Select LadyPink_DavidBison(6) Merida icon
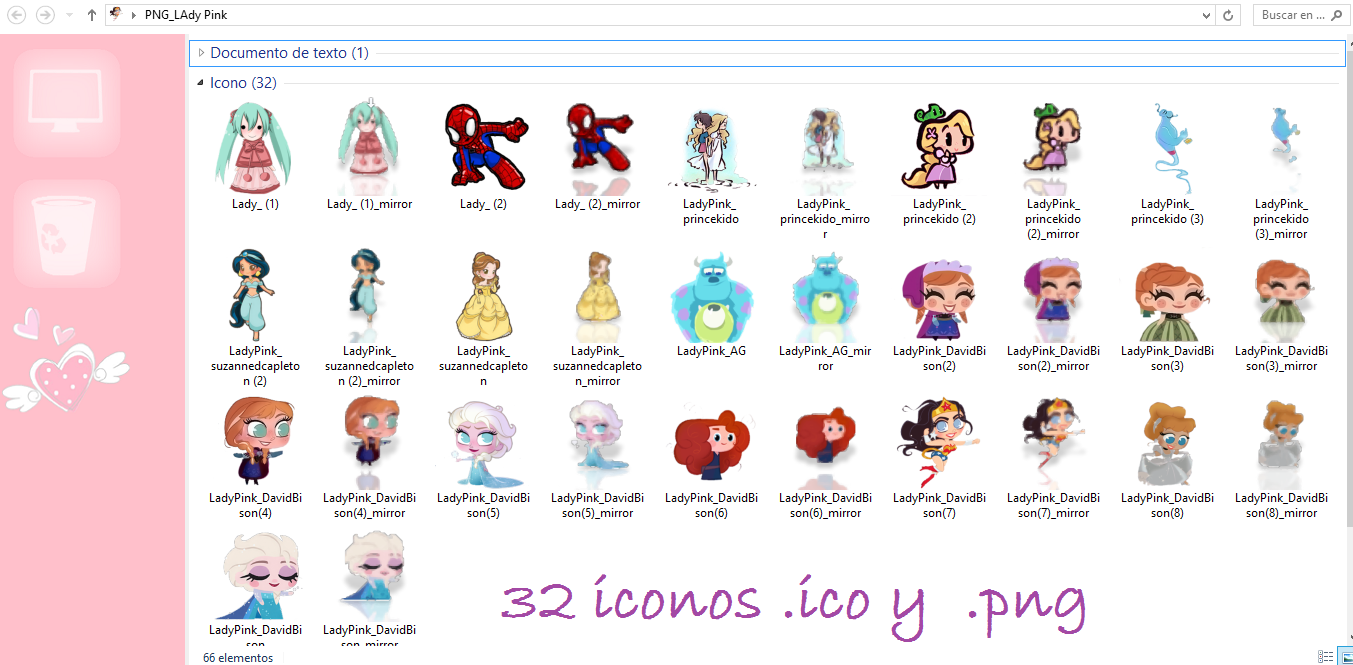 point(712,444)
